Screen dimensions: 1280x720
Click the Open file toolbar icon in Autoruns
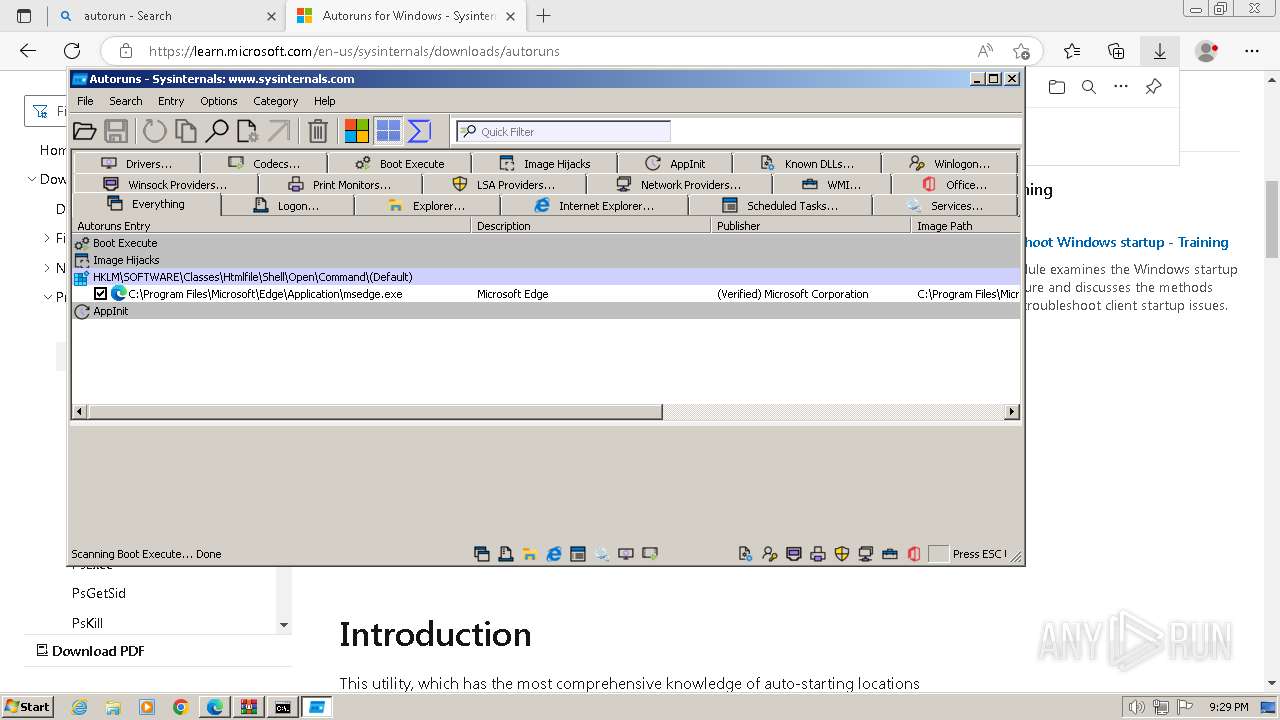85,131
